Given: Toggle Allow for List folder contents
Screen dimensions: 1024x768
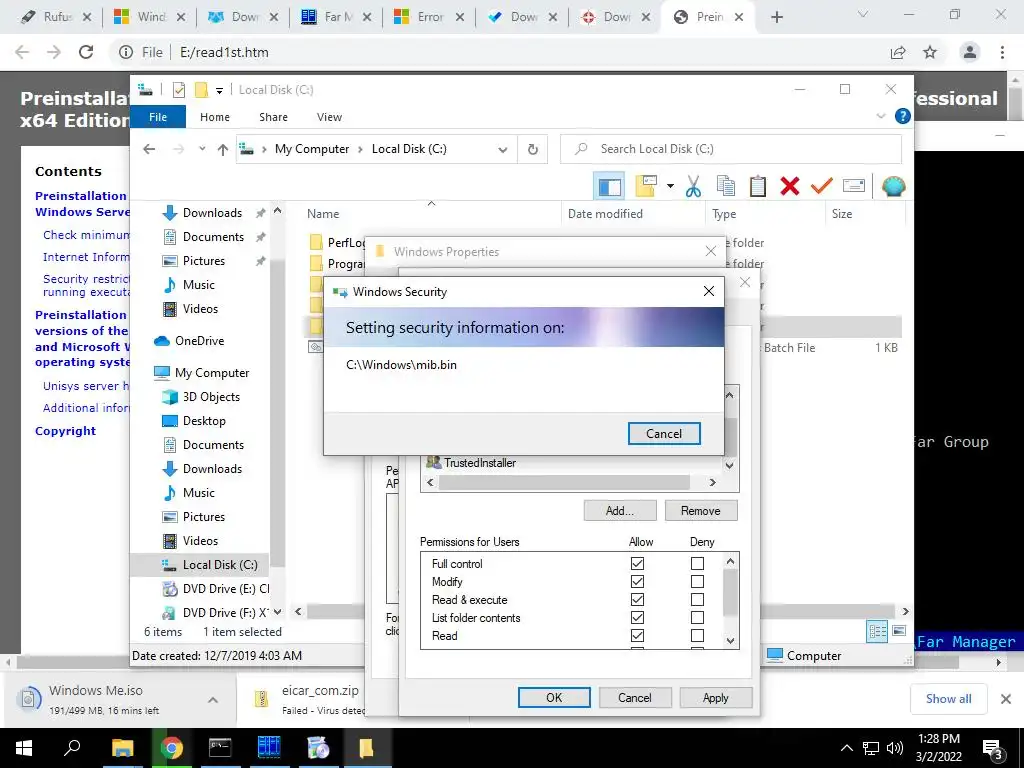Looking at the screenshot, I should coord(637,617).
